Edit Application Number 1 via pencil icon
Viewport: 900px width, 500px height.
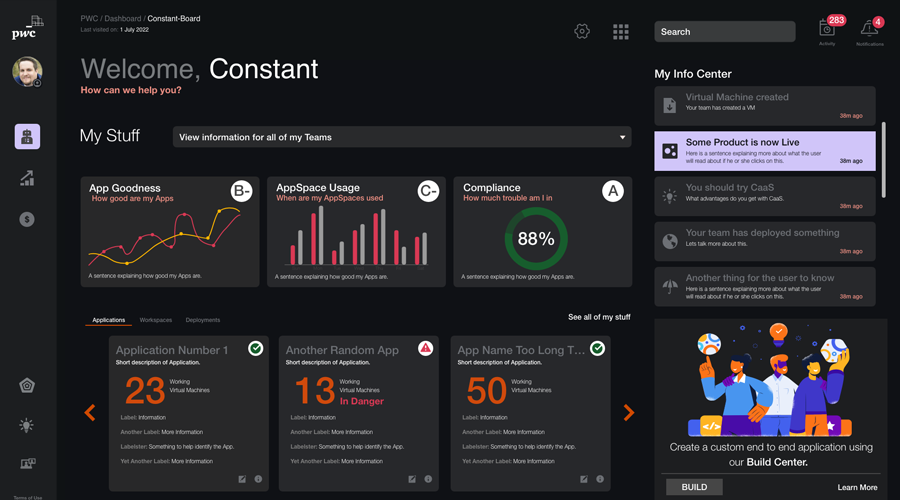242,479
